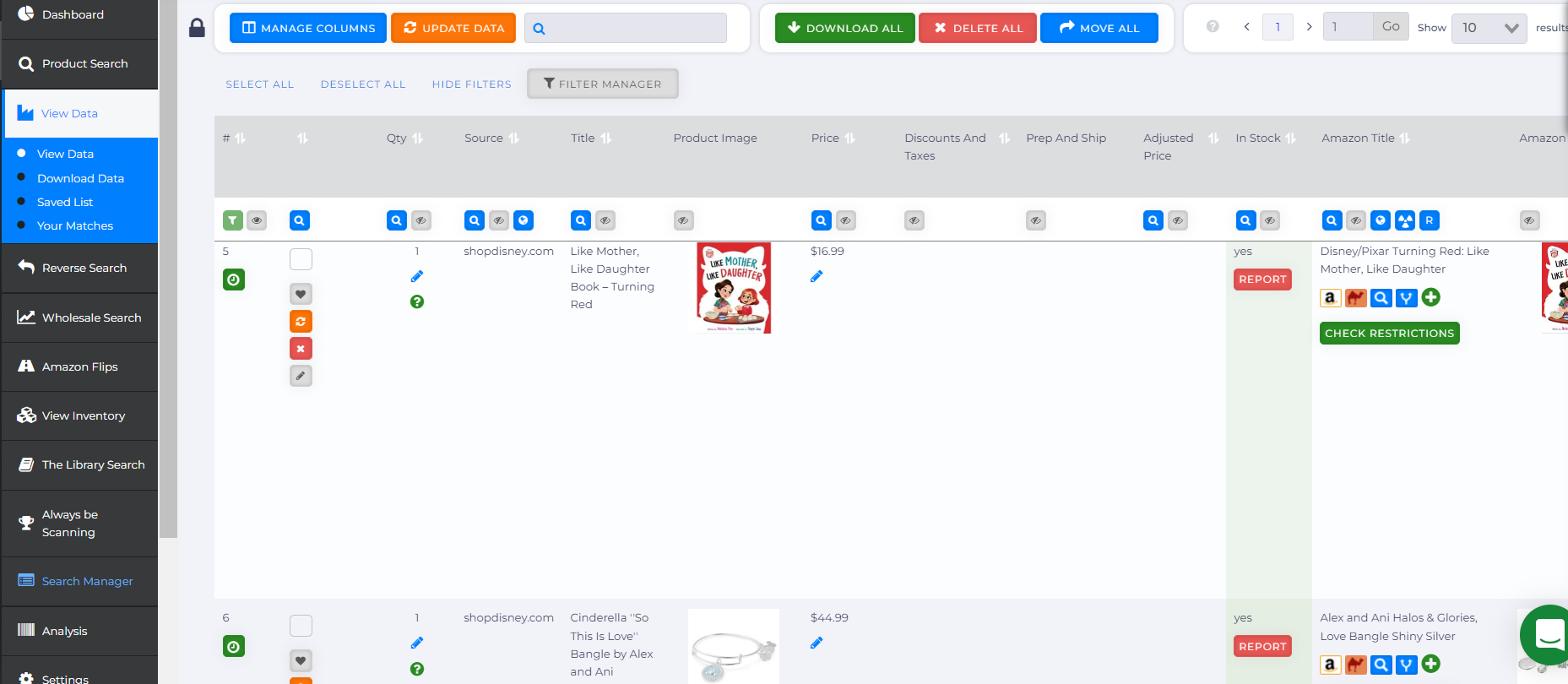
Task: Go to Saved List submenu item
Action: pyautogui.click(x=65, y=202)
